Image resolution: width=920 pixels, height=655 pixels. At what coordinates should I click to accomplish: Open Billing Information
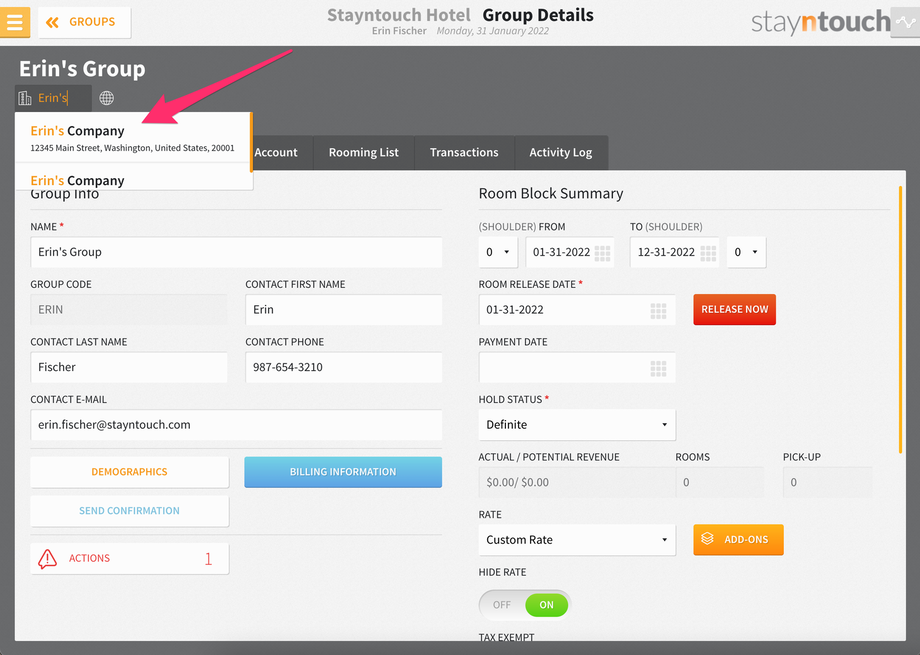pyautogui.click(x=343, y=472)
